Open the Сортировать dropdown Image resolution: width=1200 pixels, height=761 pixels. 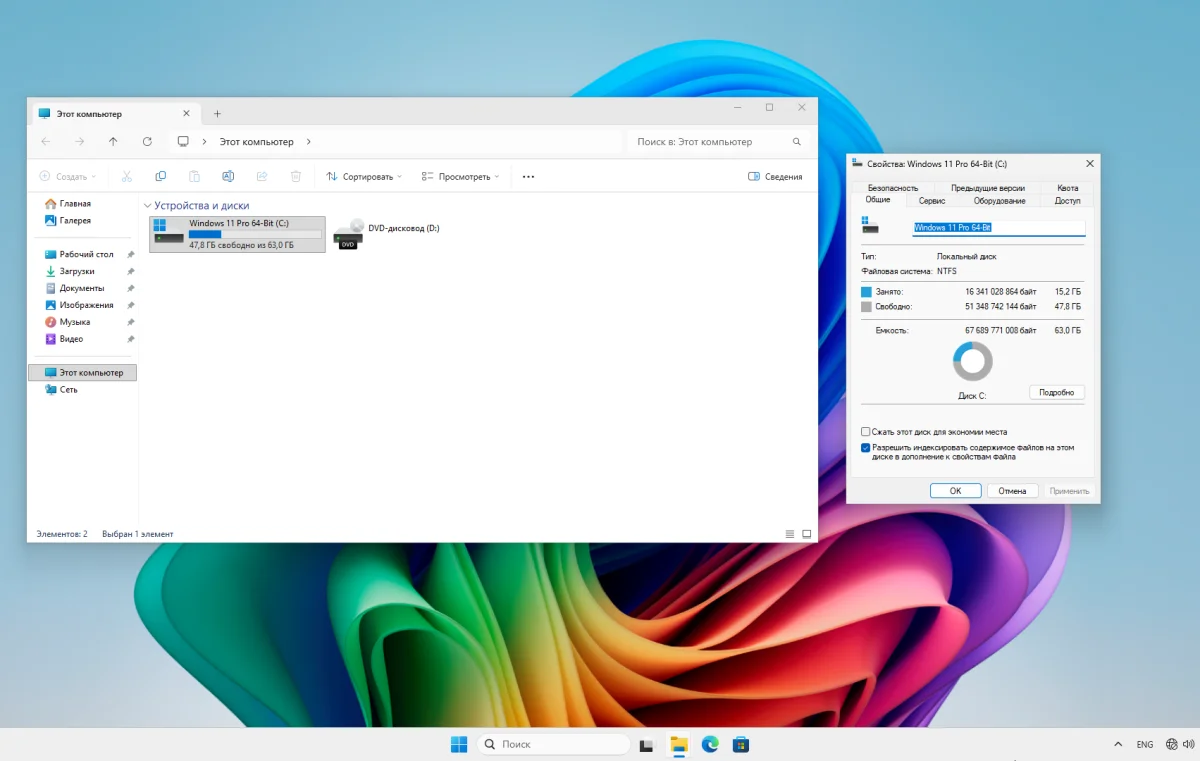364,177
